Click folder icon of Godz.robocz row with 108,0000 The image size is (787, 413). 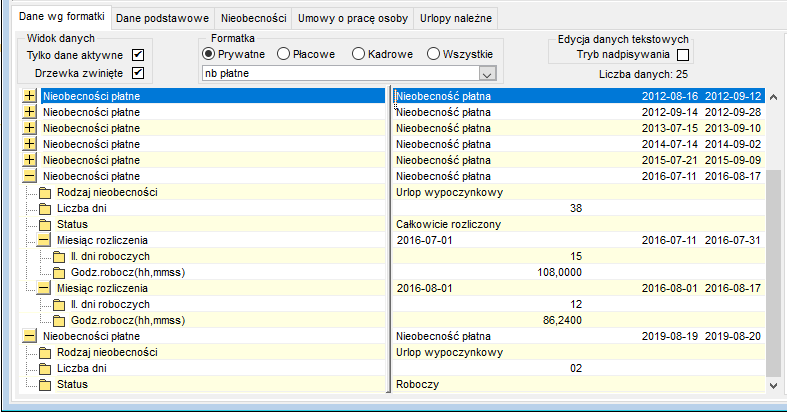click(59, 273)
